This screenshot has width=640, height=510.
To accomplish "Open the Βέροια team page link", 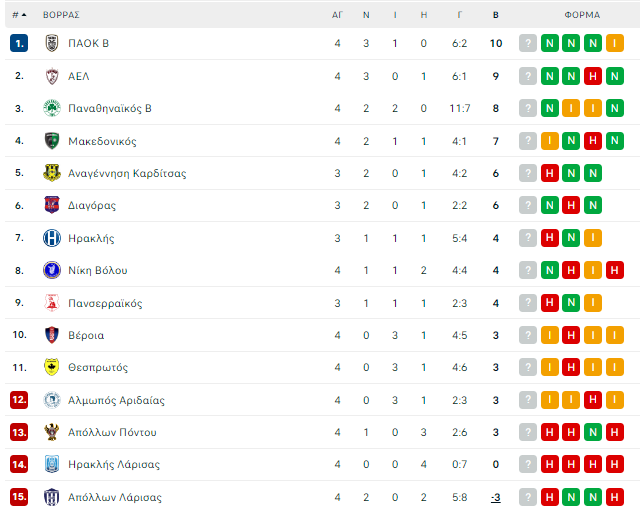I will (x=86, y=335).
